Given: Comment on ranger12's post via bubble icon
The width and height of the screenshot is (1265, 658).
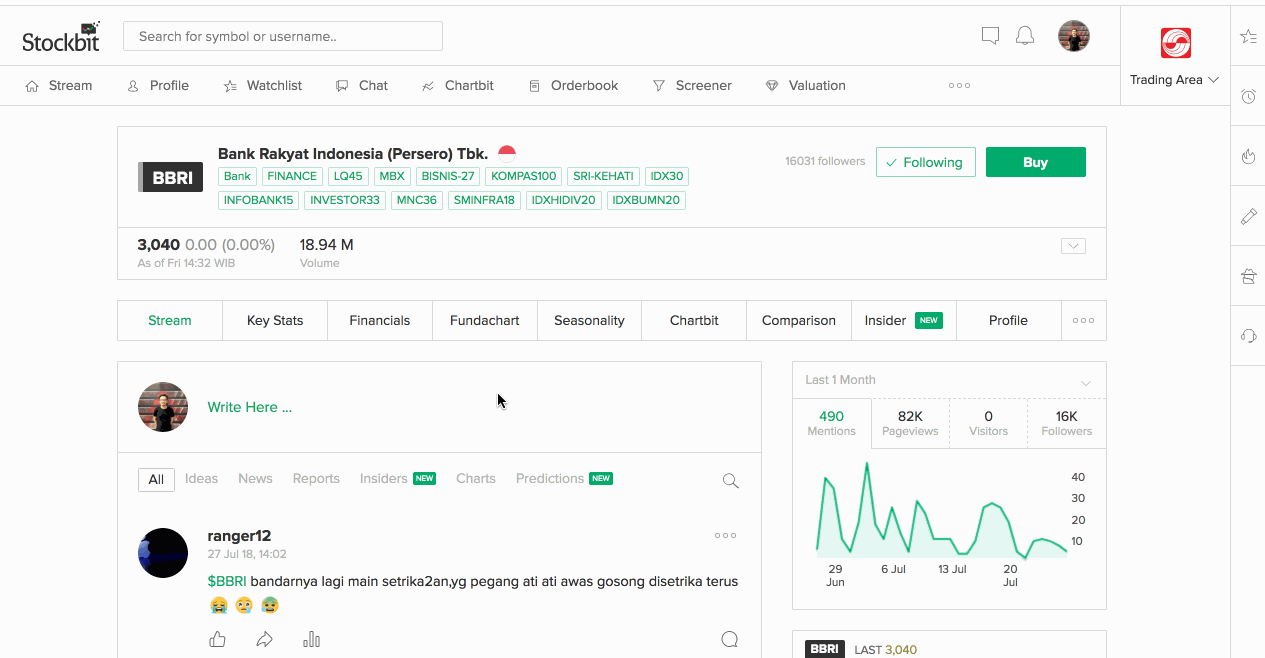Looking at the screenshot, I should 730,639.
